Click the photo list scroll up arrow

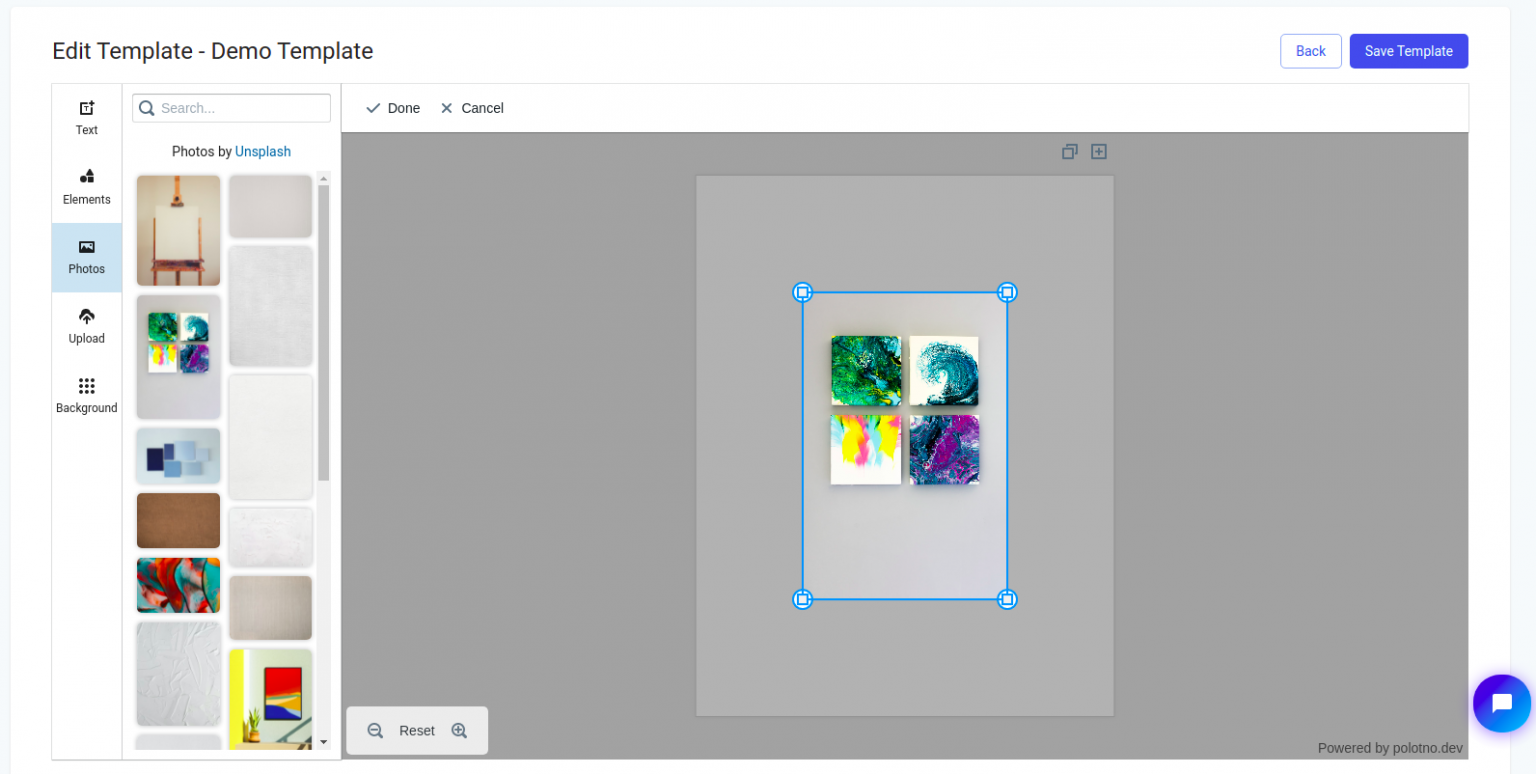[x=323, y=178]
